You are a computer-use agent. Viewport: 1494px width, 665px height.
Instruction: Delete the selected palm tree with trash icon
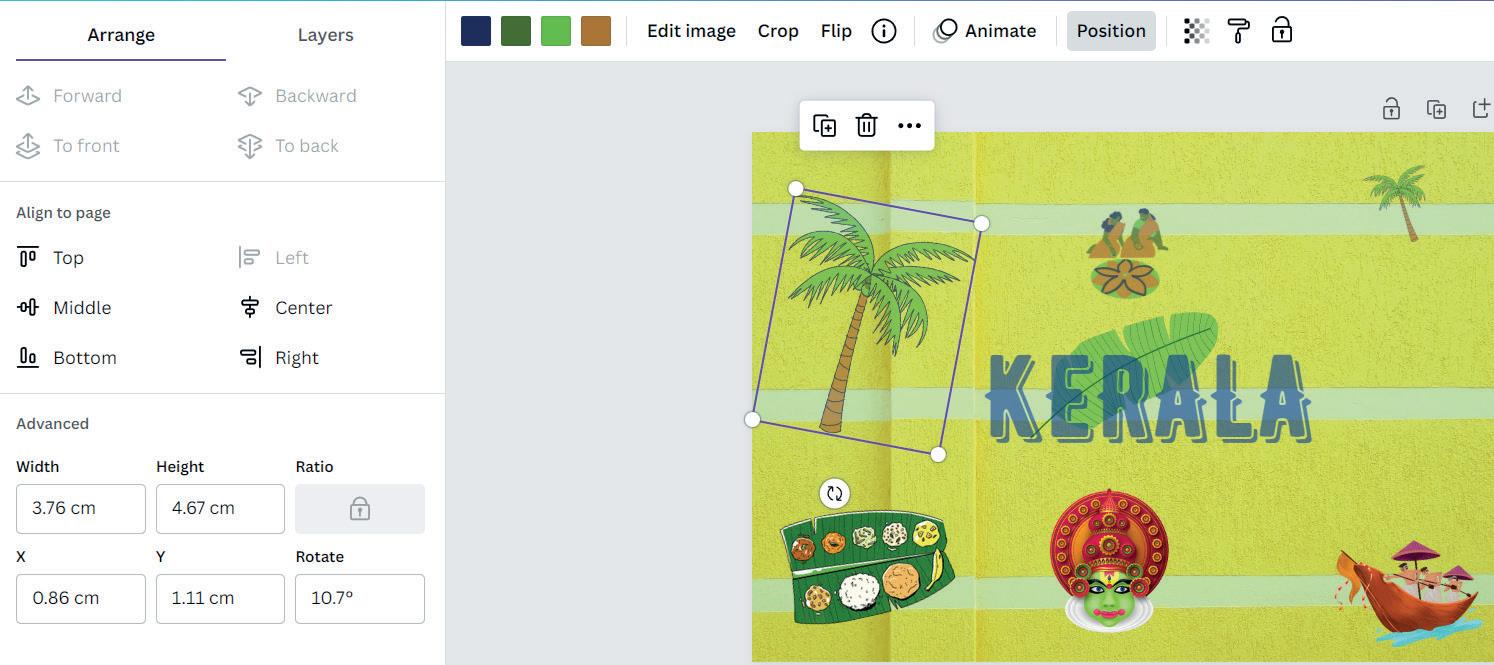pyautogui.click(x=867, y=125)
